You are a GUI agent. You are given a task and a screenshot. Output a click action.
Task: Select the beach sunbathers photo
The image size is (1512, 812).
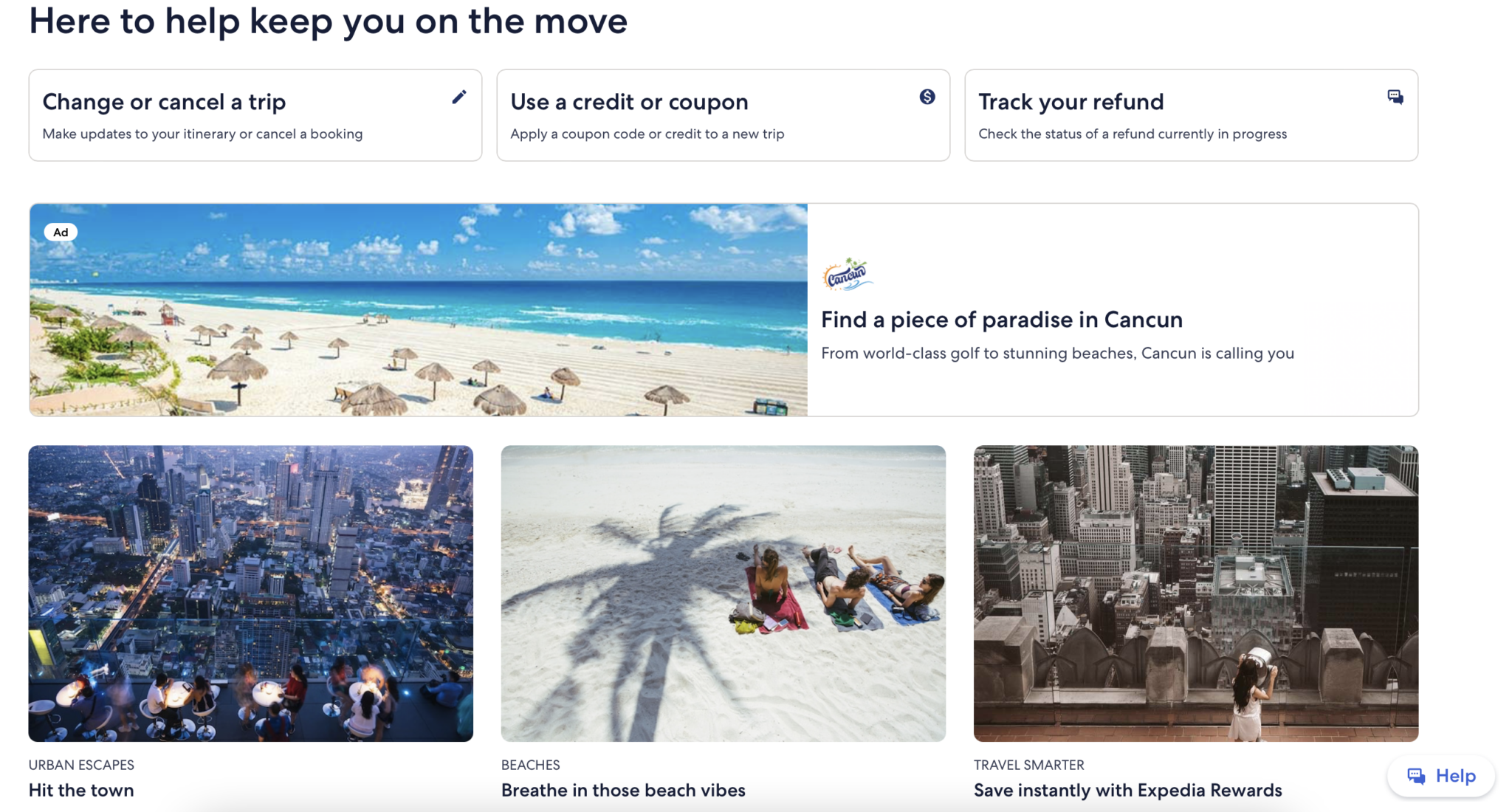point(723,593)
